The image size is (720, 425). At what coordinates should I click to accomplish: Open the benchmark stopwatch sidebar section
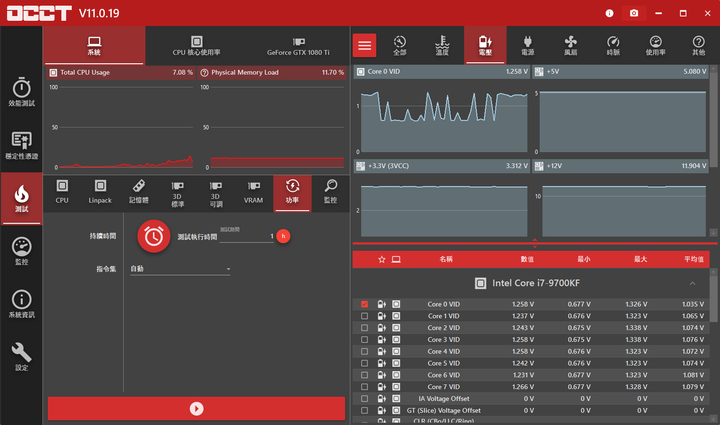pyautogui.click(x=22, y=92)
